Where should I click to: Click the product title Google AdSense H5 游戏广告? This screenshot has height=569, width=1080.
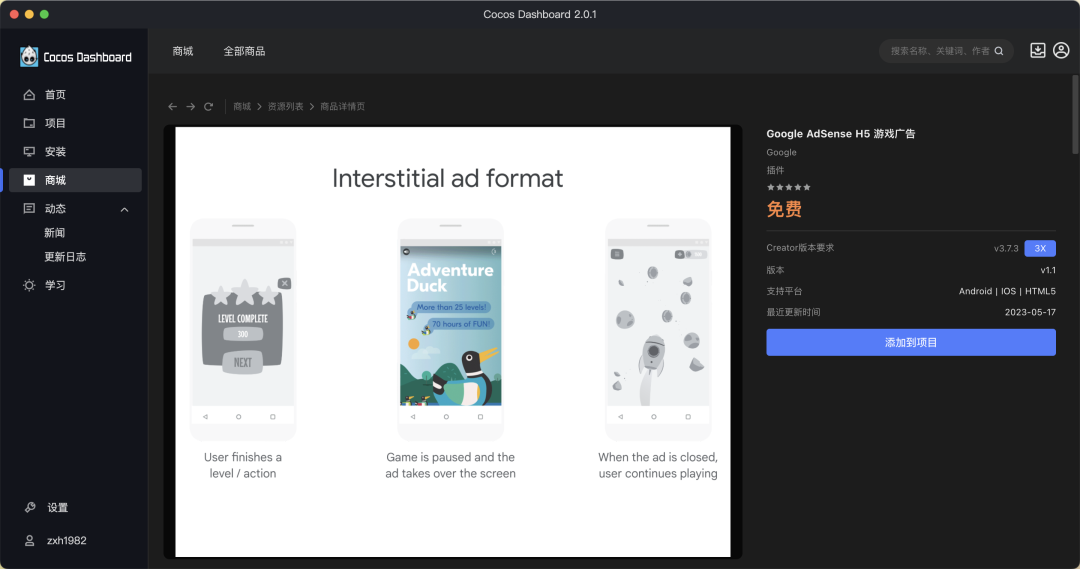coord(840,134)
